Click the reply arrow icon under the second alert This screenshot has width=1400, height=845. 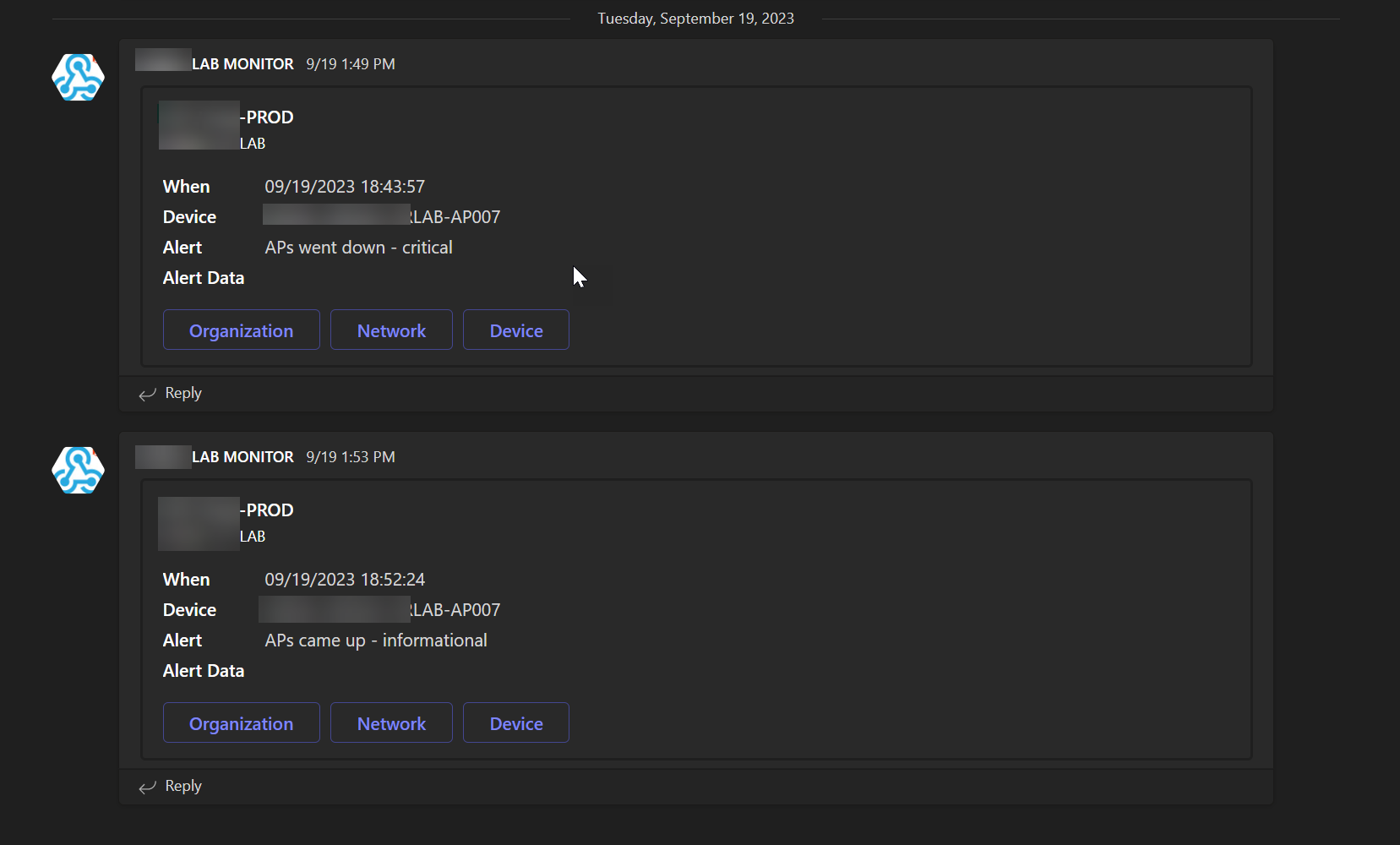(x=147, y=787)
